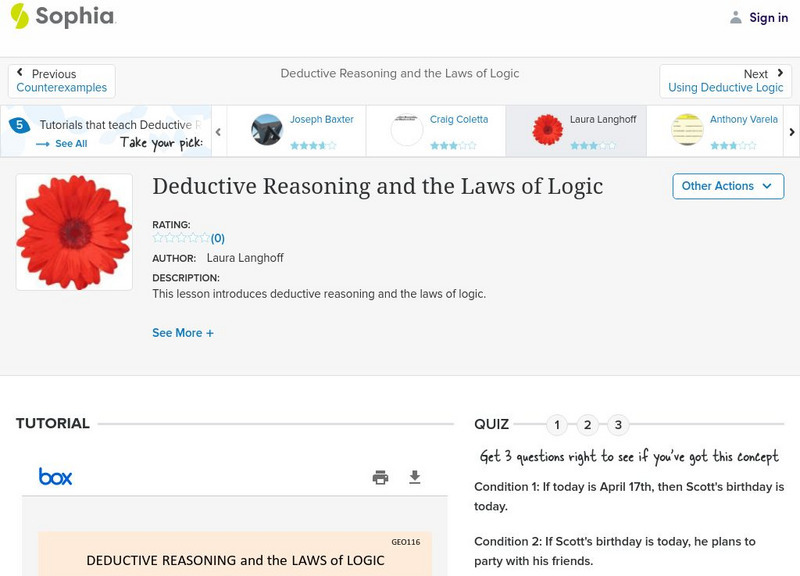Open the Other Actions dropdown
This screenshot has height=576, width=800.
pos(727,186)
